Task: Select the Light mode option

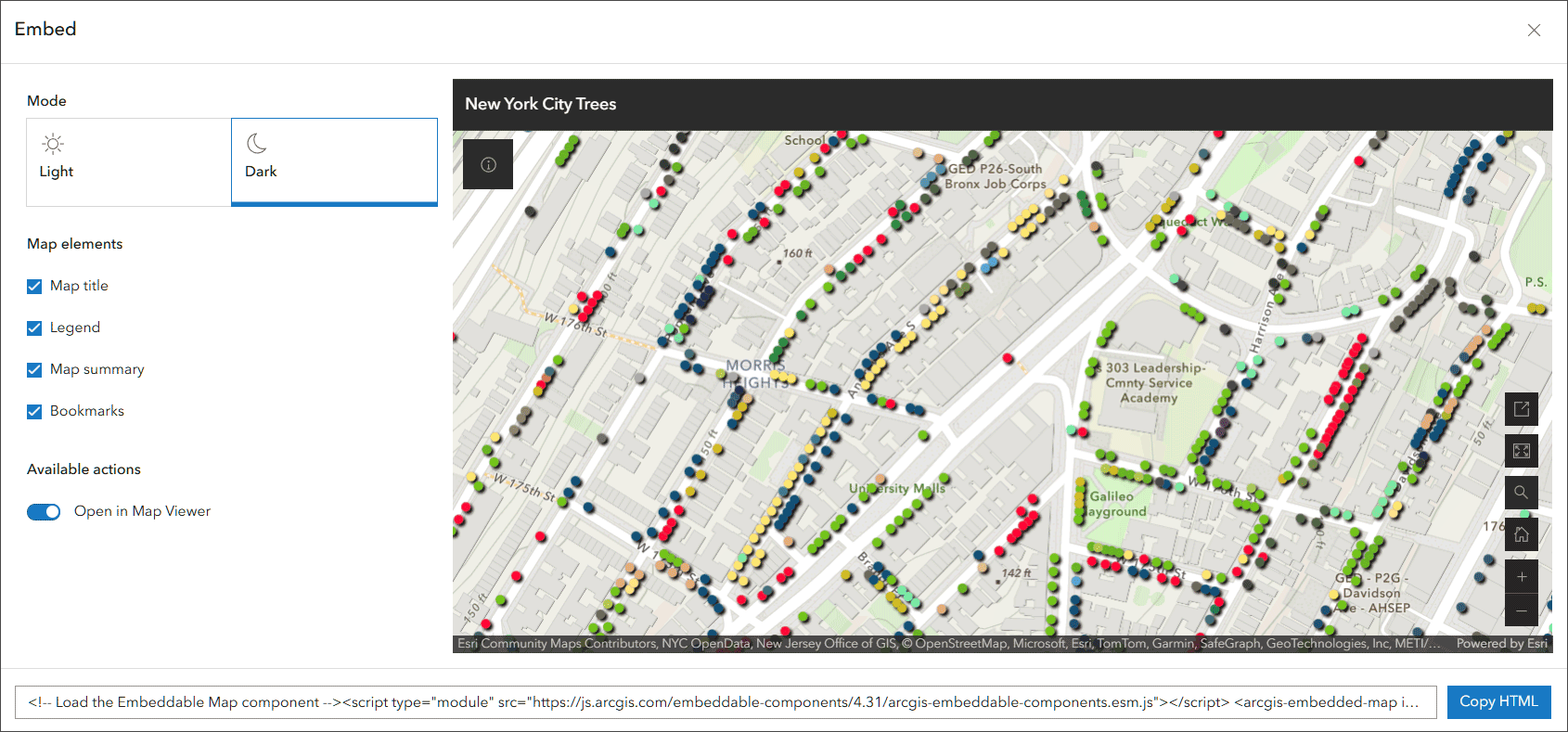Action: (x=129, y=161)
